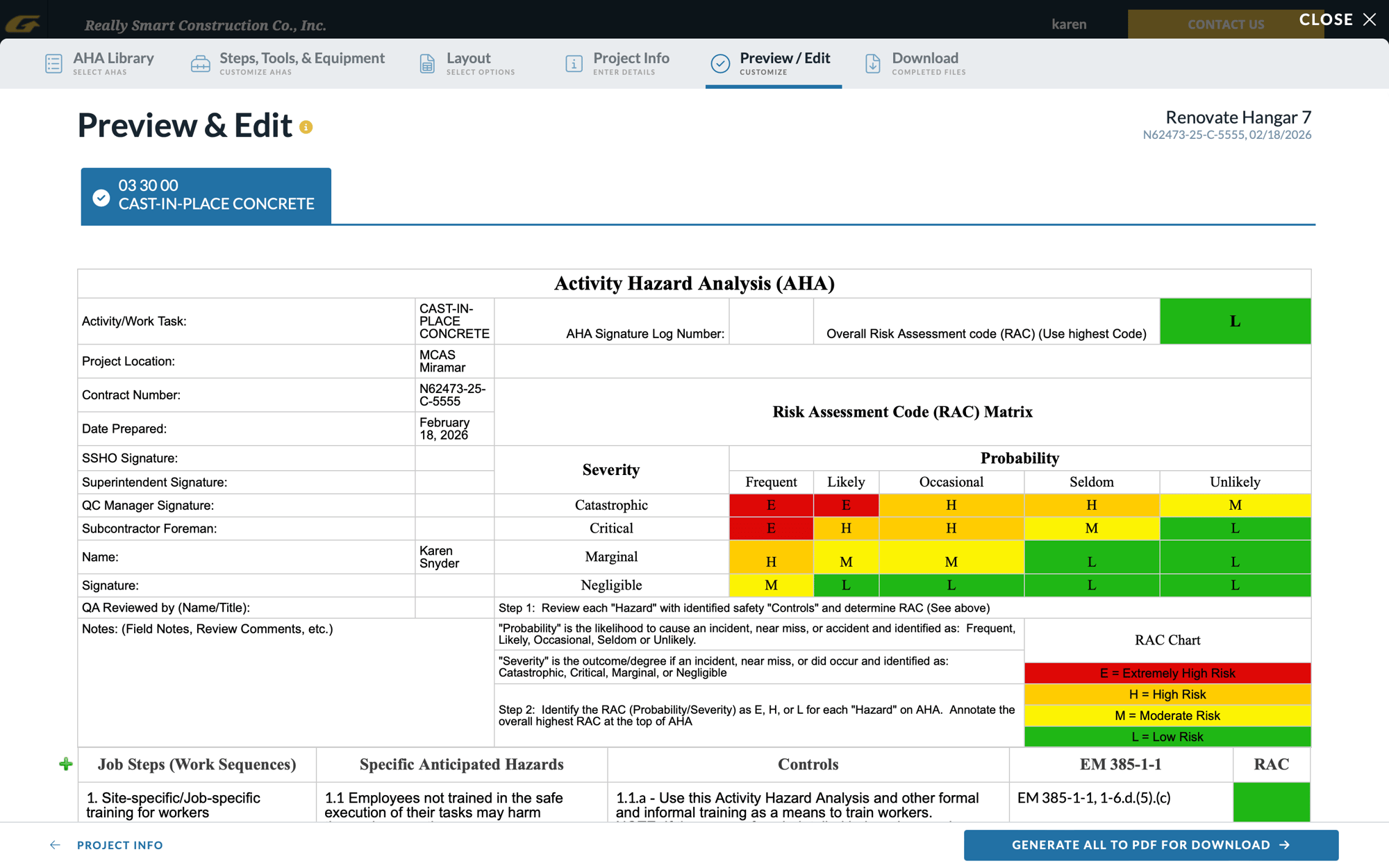
Task: Click the orange High Risk legend
Action: click(1167, 694)
